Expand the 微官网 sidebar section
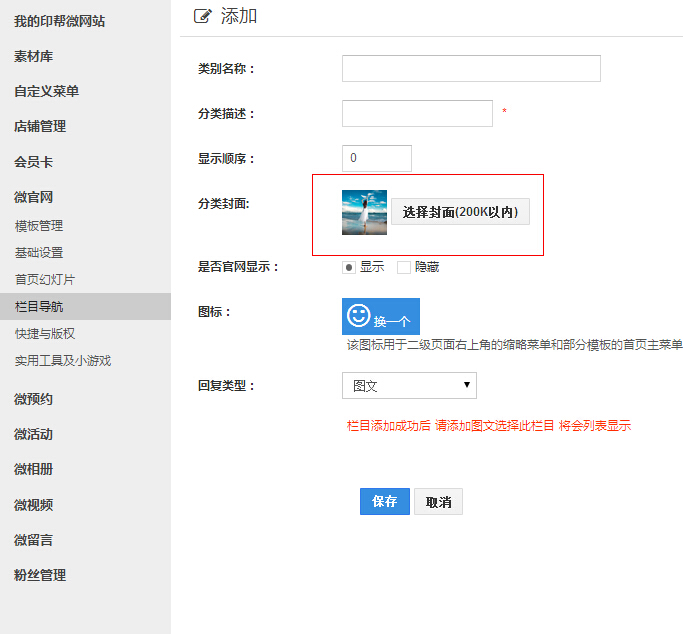 [x=33, y=197]
